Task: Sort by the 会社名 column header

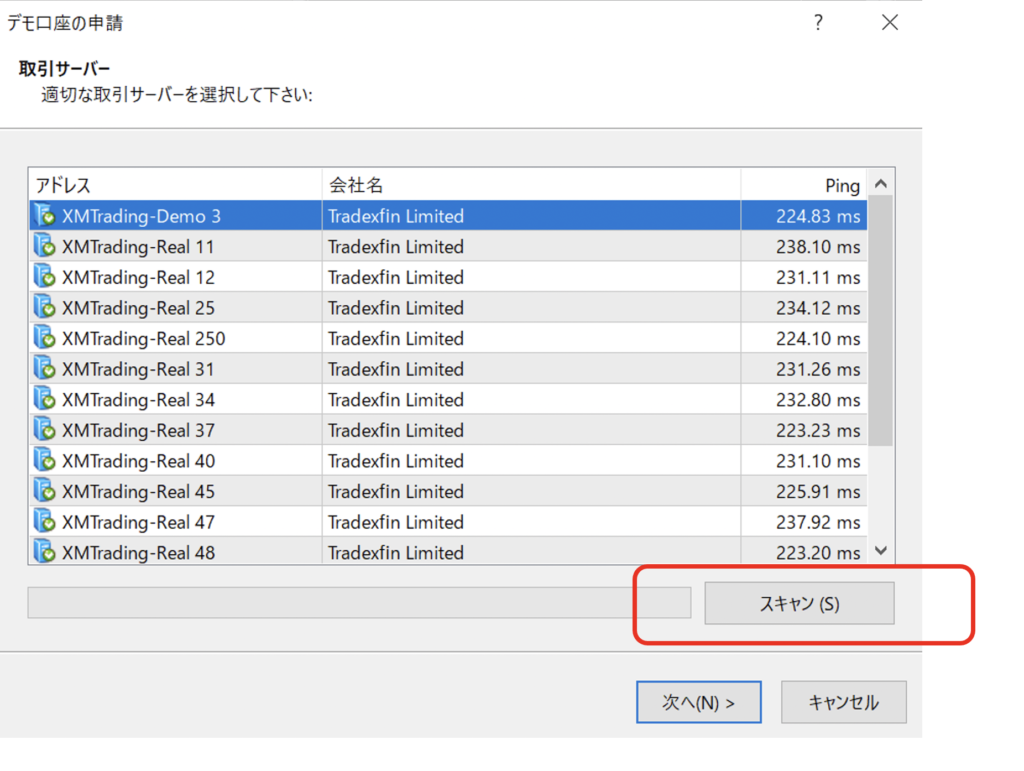Action: (x=531, y=185)
